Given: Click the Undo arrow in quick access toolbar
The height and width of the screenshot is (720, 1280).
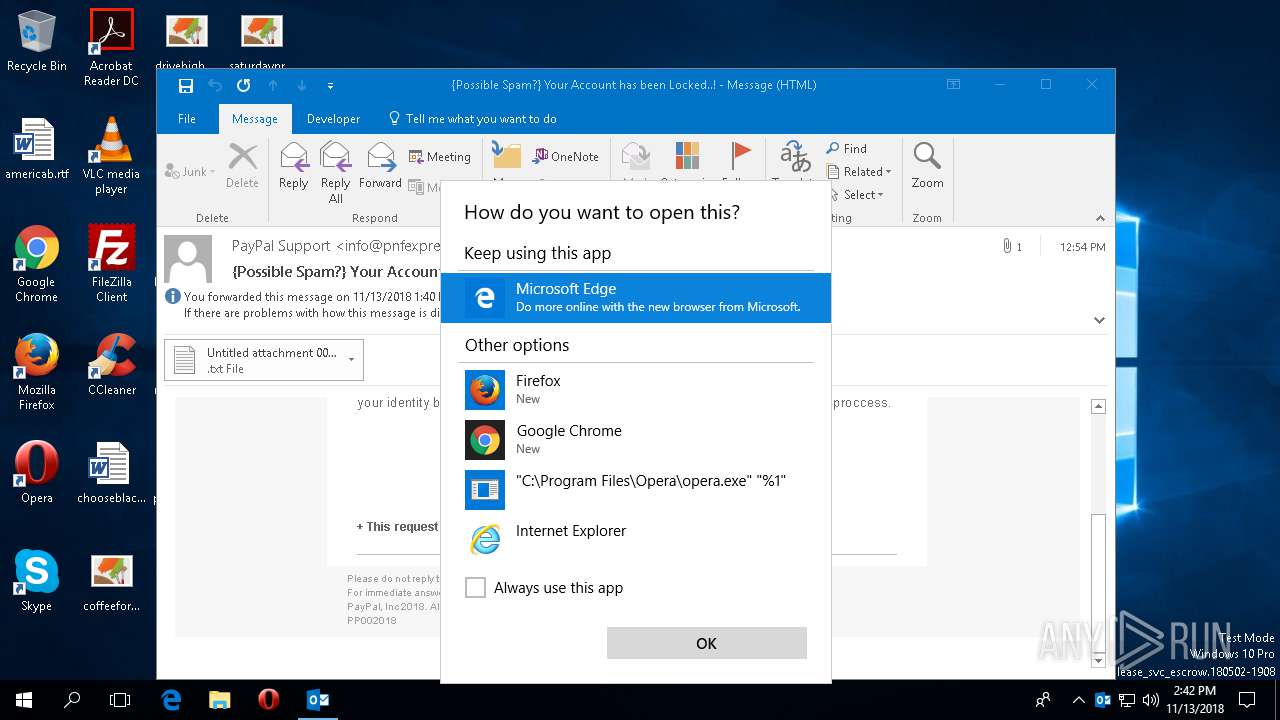Looking at the screenshot, I should click(x=215, y=85).
